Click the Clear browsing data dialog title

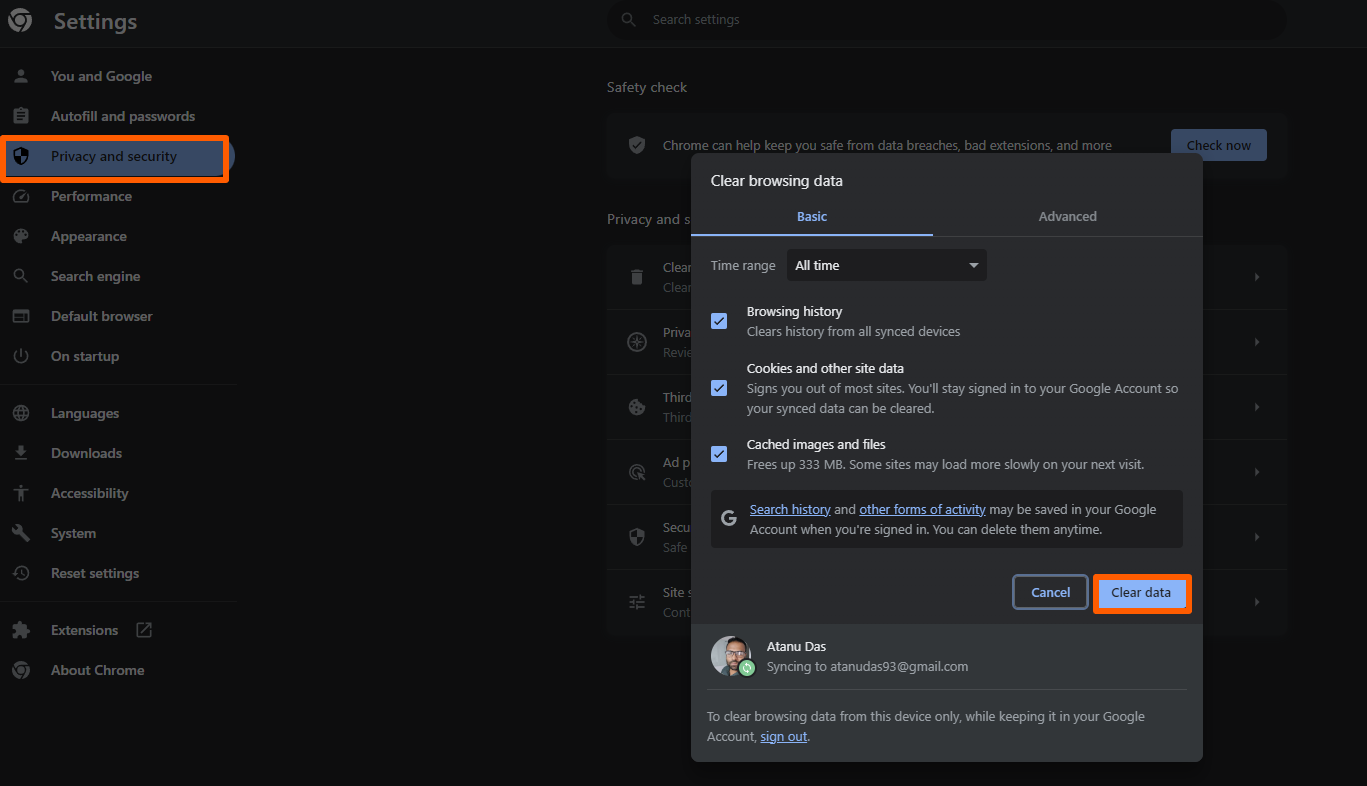pos(777,181)
